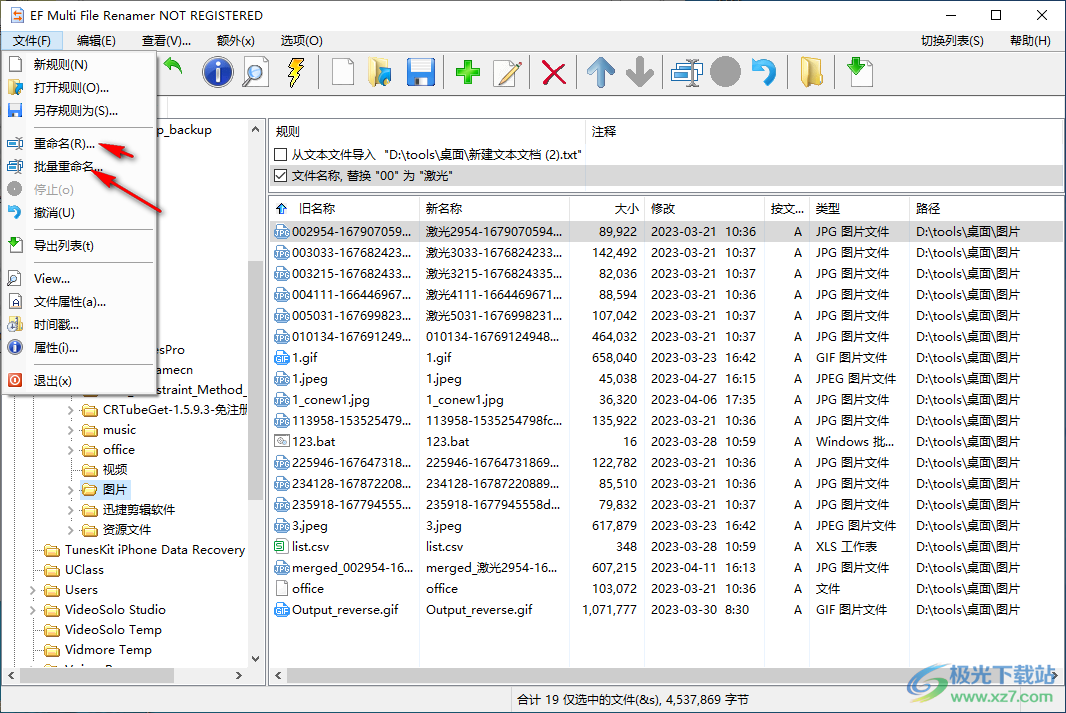Click the yellow folder toolbar icon
Screen dimensions: 1066x713
point(811,72)
